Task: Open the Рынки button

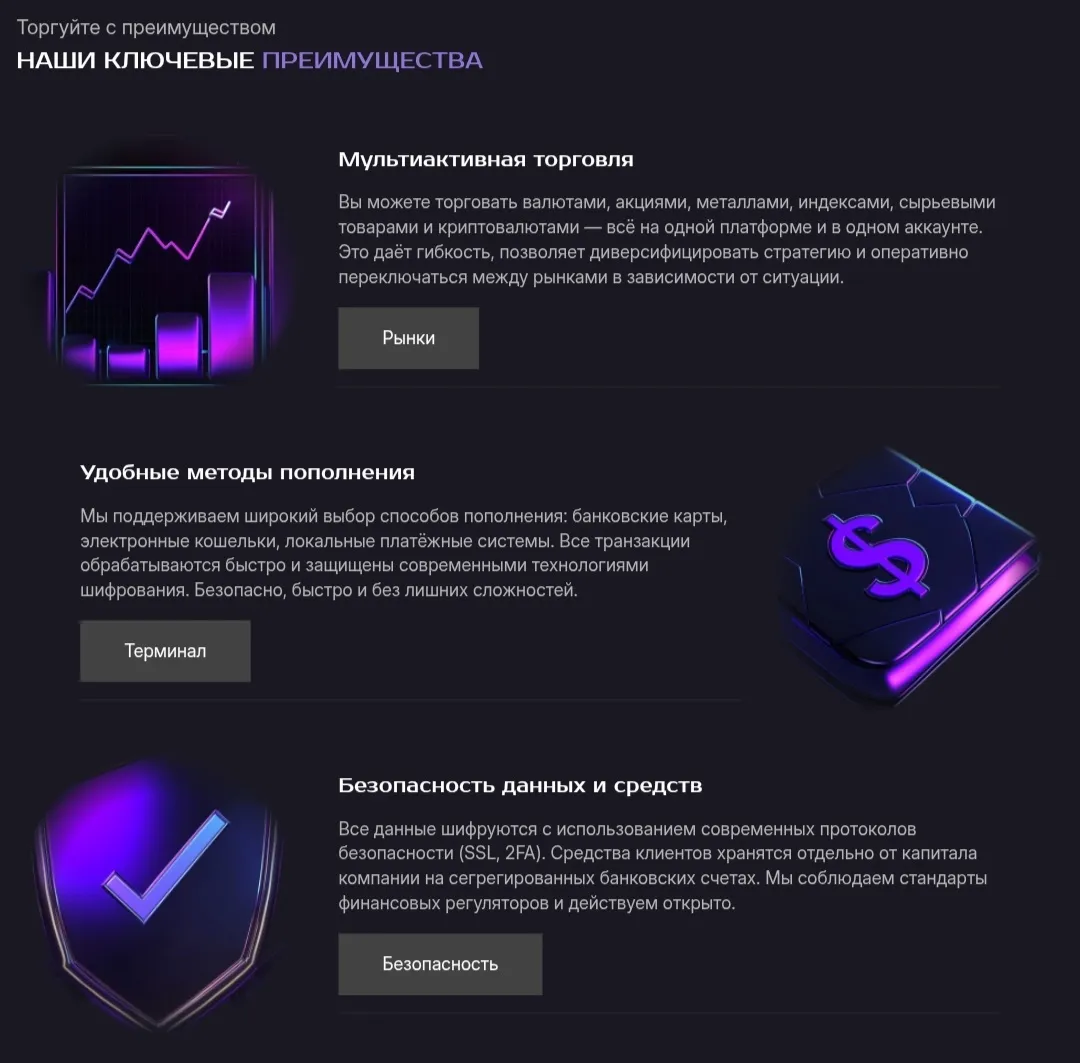Action: point(408,338)
